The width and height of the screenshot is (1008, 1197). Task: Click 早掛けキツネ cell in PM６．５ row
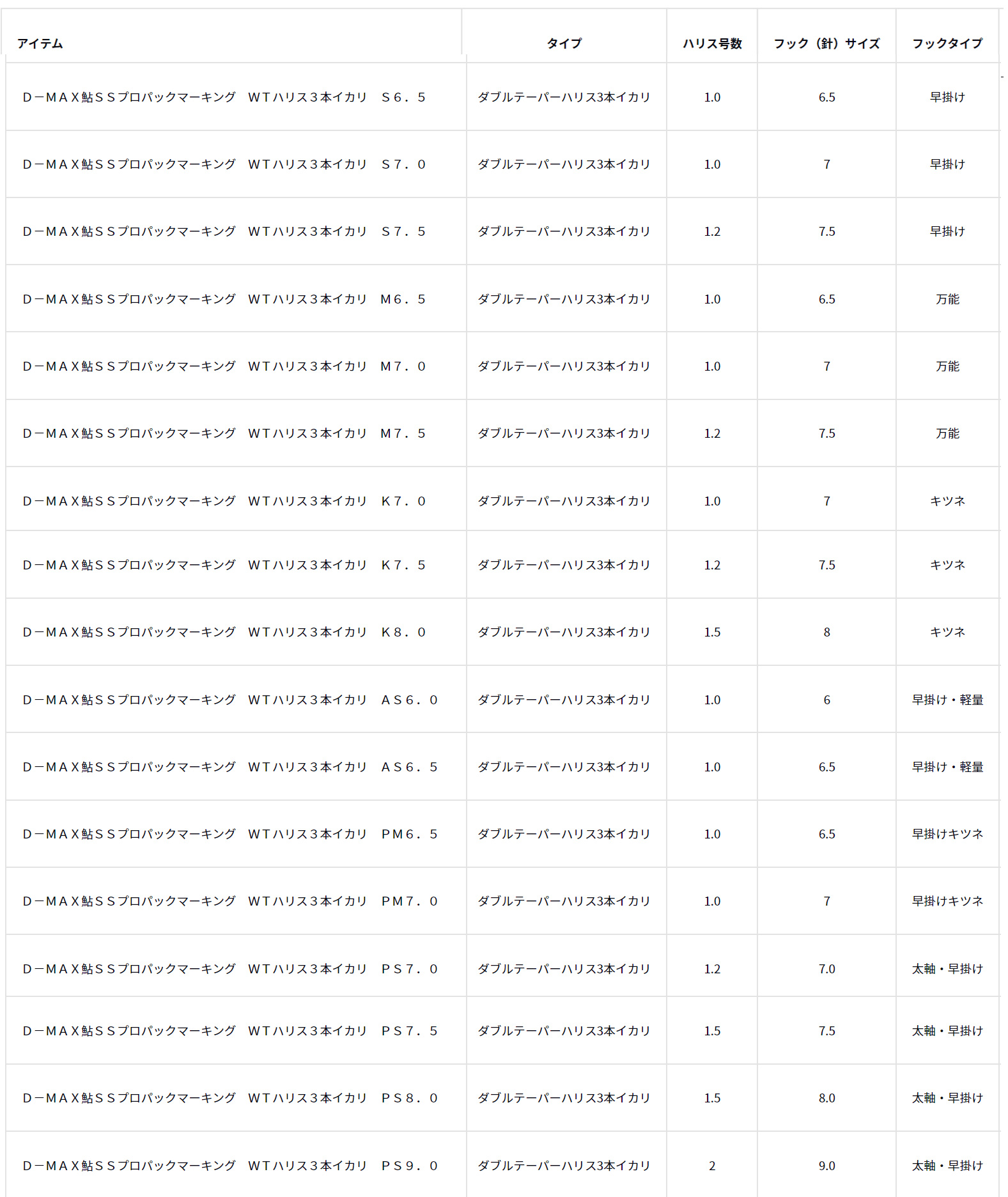pyautogui.click(x=947, y=834)
